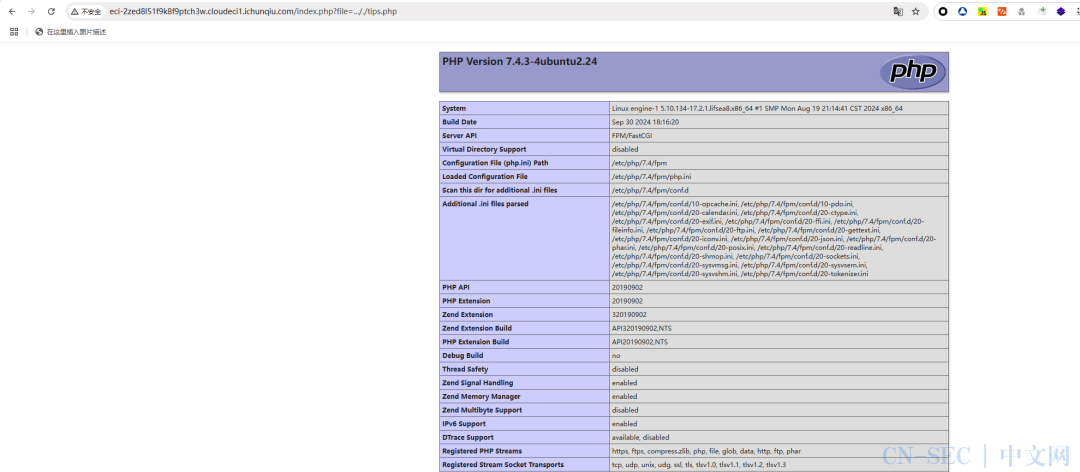The image size is (1080, 472).
Task: Open the yellow JS extension
Action: [x=983, y=12]
